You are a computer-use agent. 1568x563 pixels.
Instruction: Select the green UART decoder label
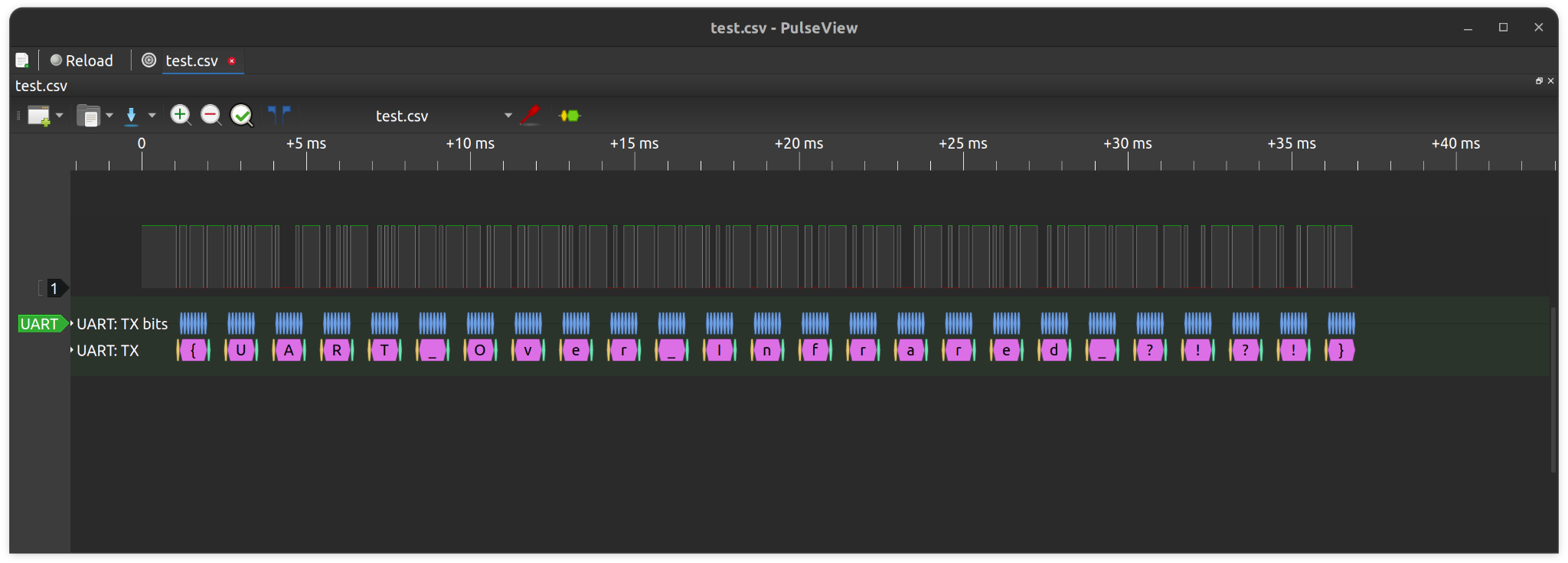(x=40, y=324)
